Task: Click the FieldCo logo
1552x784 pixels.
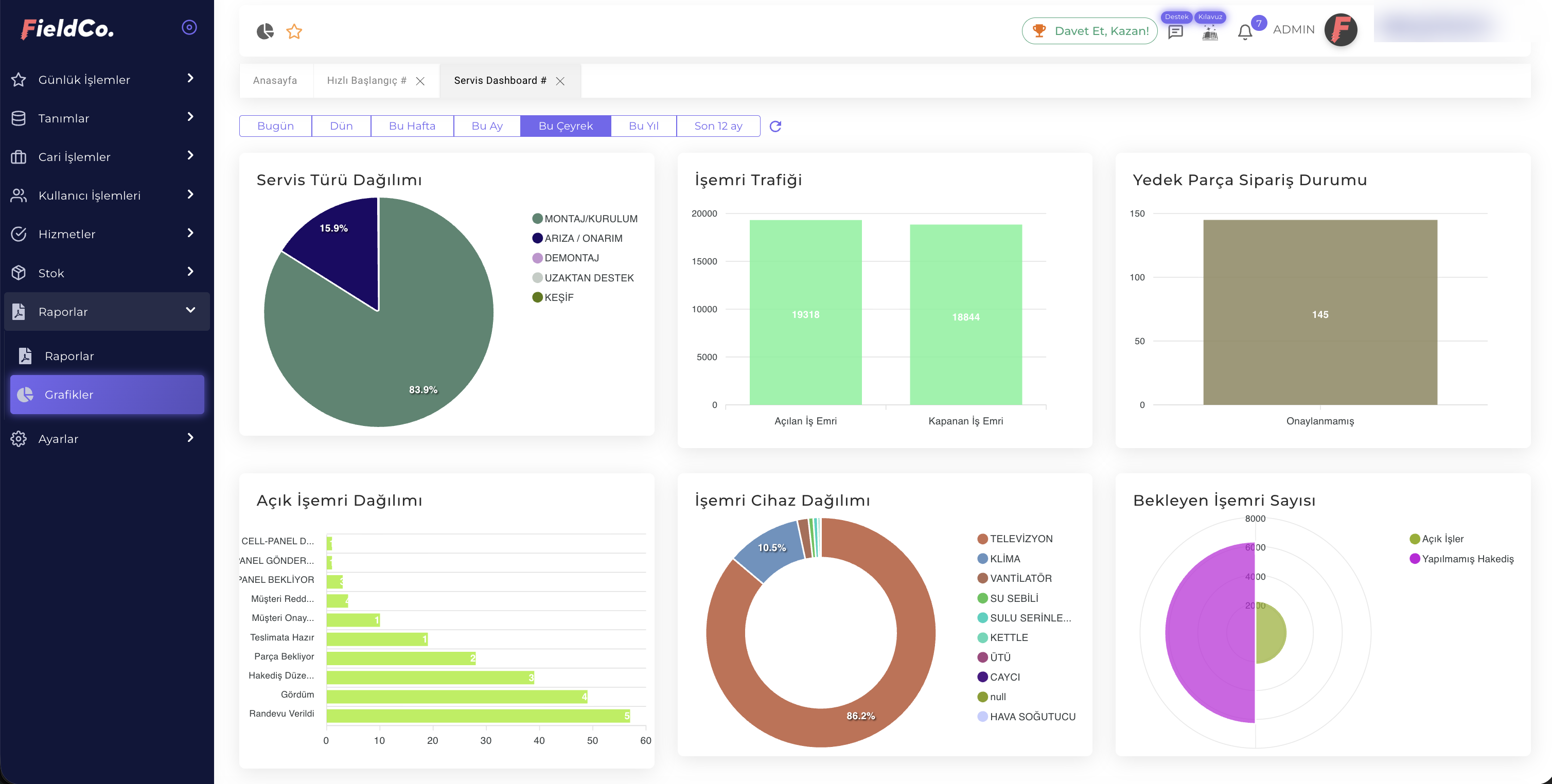Action: coord(67,29)
